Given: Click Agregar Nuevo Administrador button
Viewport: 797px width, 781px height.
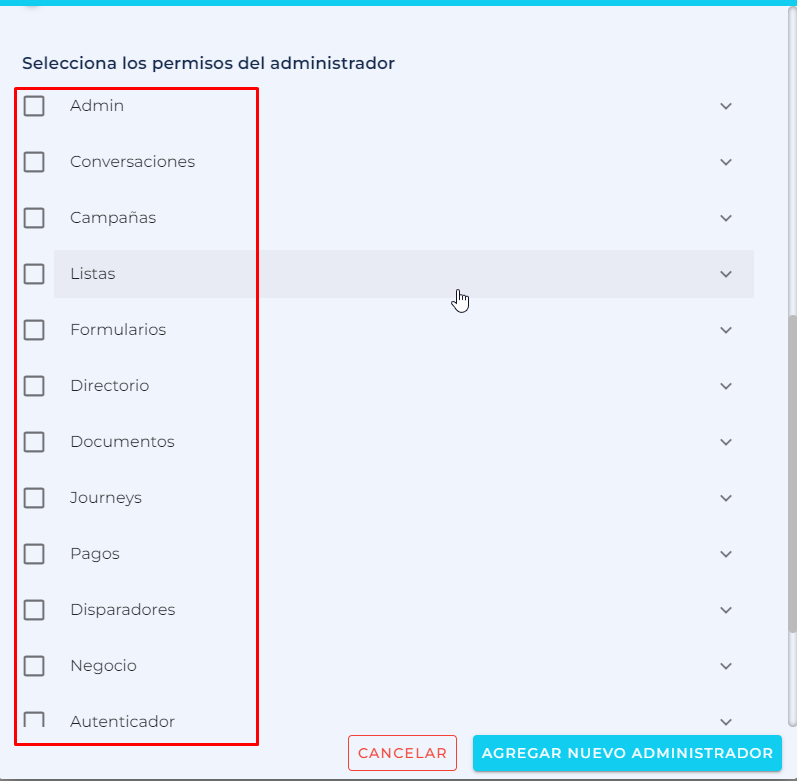Looking at the screenshot, I should [627, 753].
